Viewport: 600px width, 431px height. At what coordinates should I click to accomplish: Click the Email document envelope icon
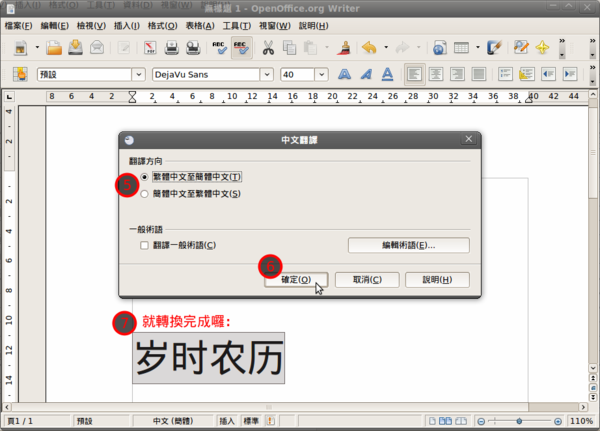97,48
